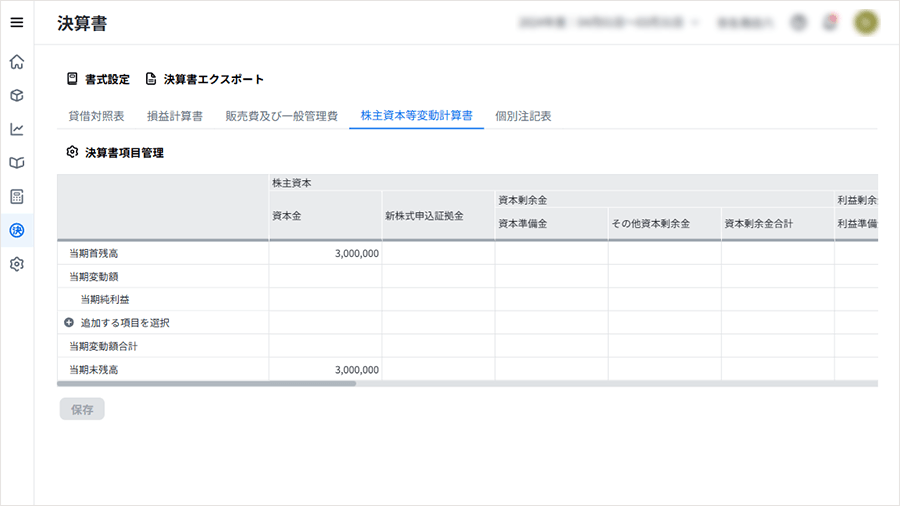Image resolution: width=900 pixels, height=506 pixels.
Task: Click the calculator icon in sidebar
Action: coord(17,196)
